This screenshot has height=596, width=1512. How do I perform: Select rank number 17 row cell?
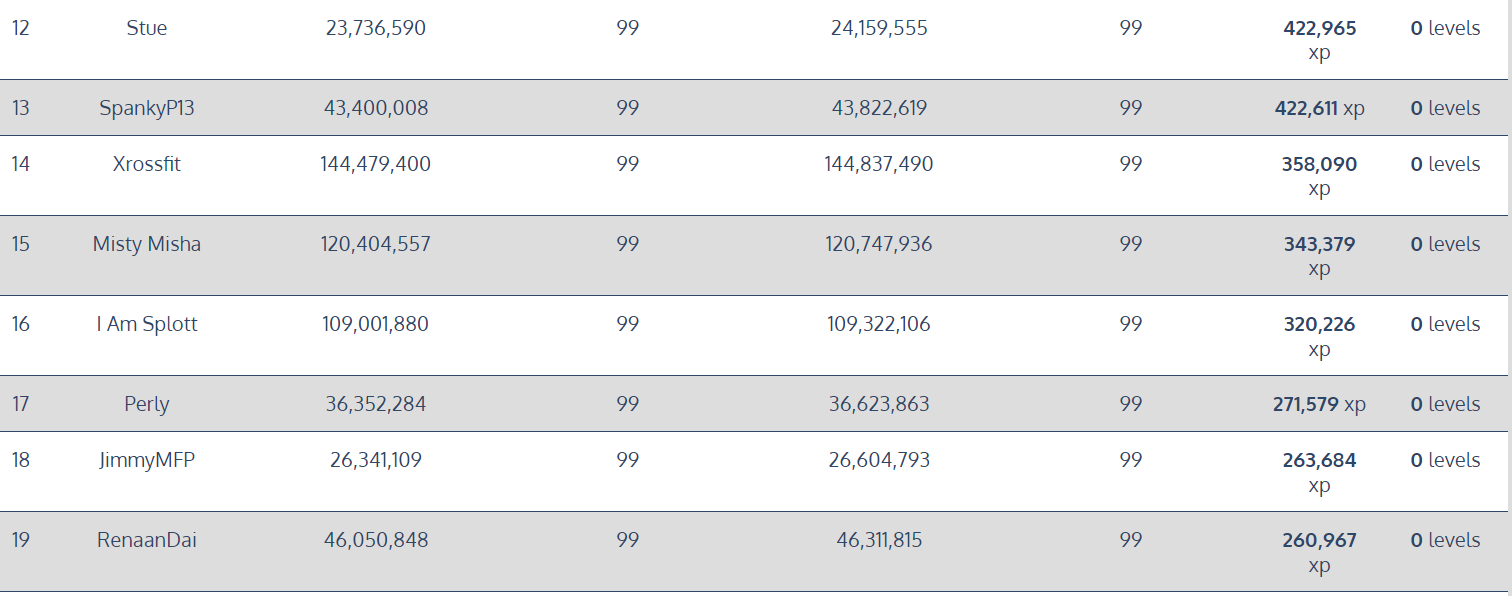pos(21,404)
